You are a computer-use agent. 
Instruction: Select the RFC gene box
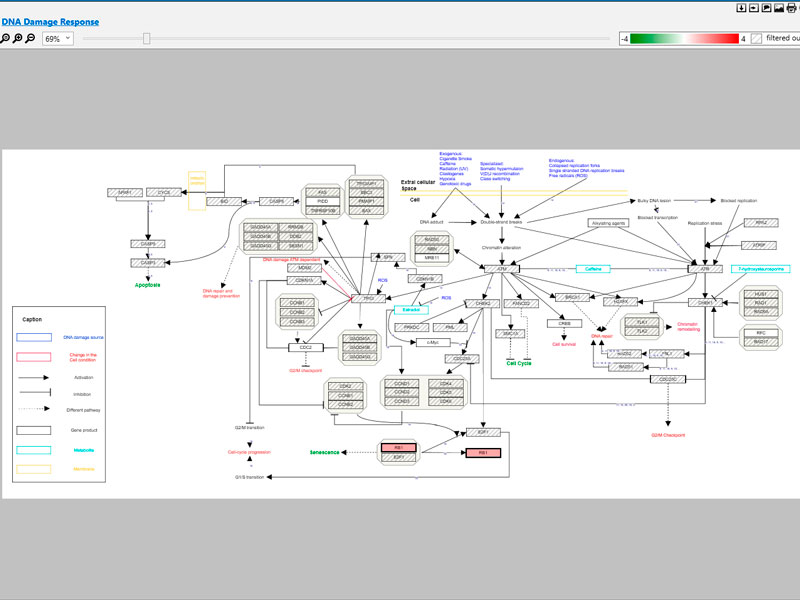click(761, 333)
